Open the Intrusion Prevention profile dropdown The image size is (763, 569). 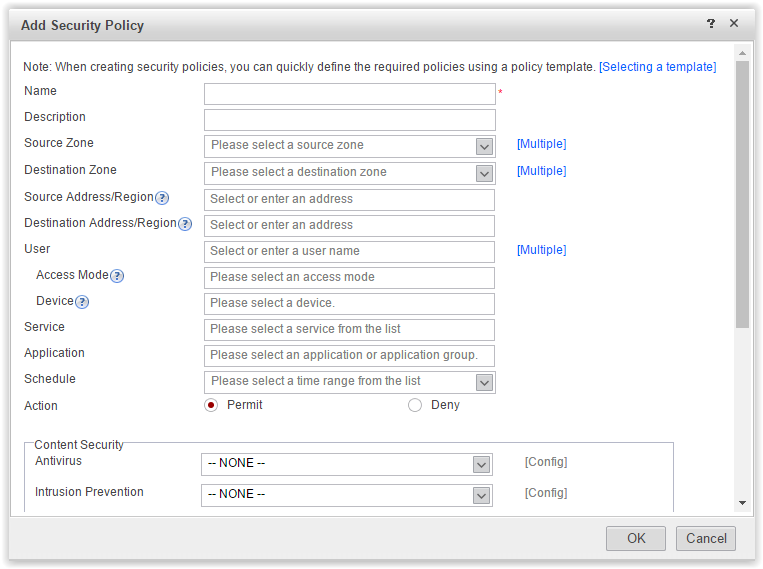(481, 495)
